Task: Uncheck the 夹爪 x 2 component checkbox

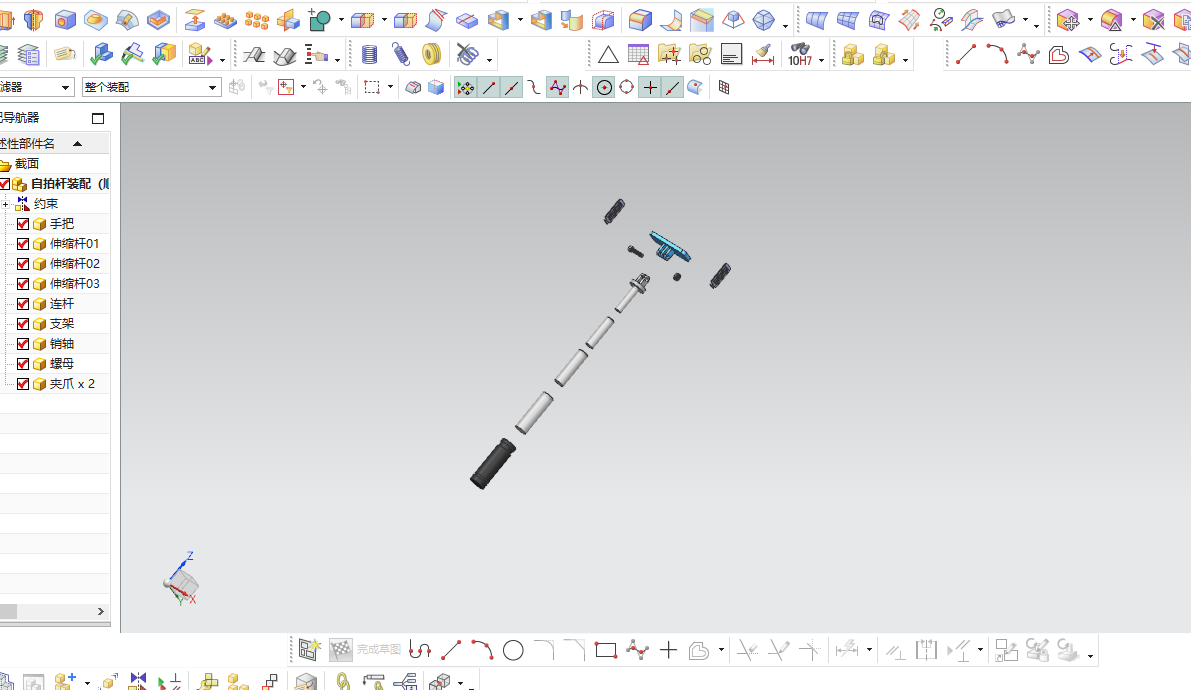Action: 23,384
